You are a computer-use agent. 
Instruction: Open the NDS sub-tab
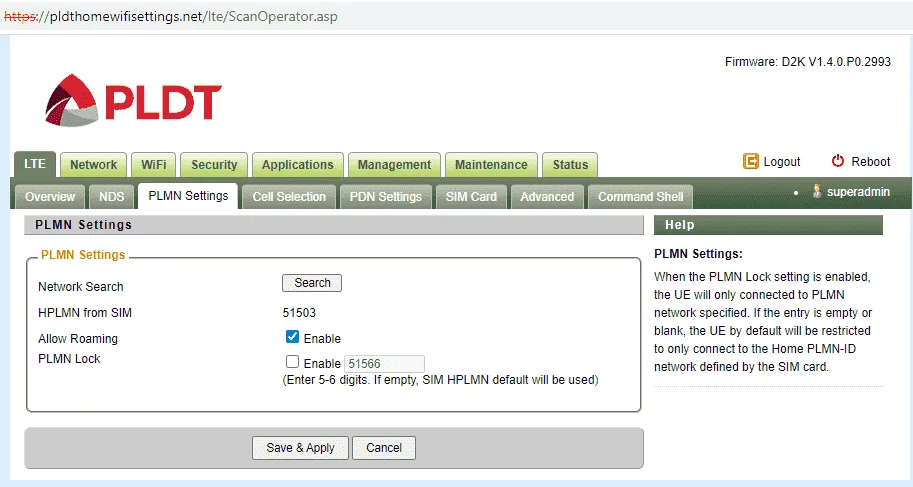(111, 197)
